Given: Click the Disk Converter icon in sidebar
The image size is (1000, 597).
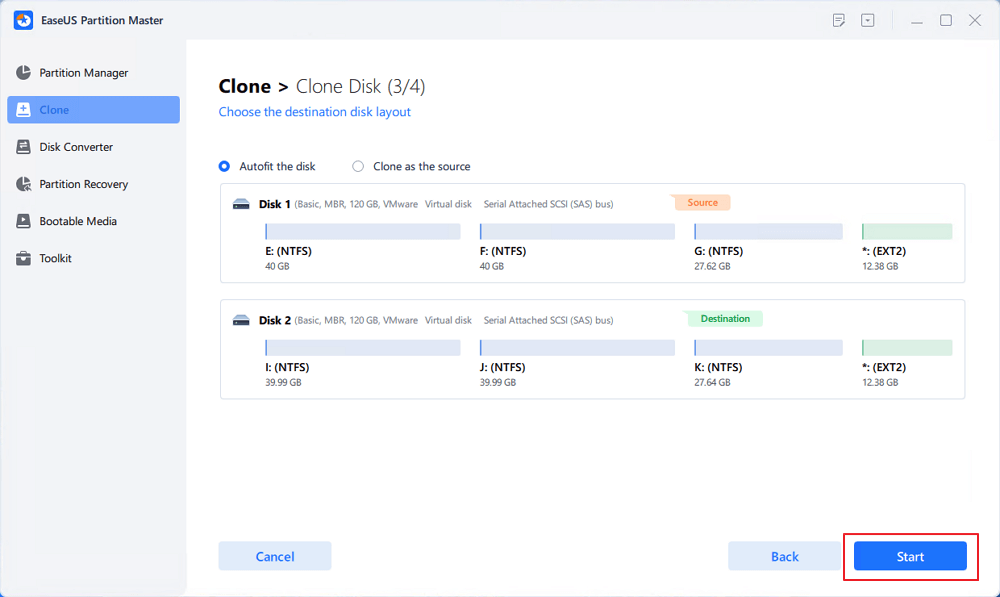Looking at the screenshot, I should tap(23, 147).
